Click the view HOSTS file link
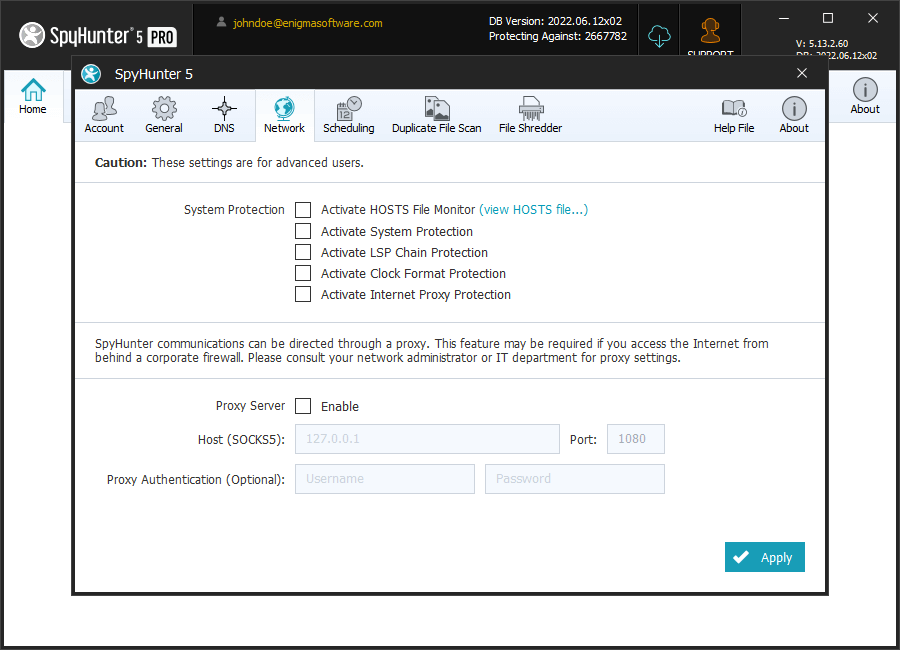 pyautogui.click(x=533, y=210)
